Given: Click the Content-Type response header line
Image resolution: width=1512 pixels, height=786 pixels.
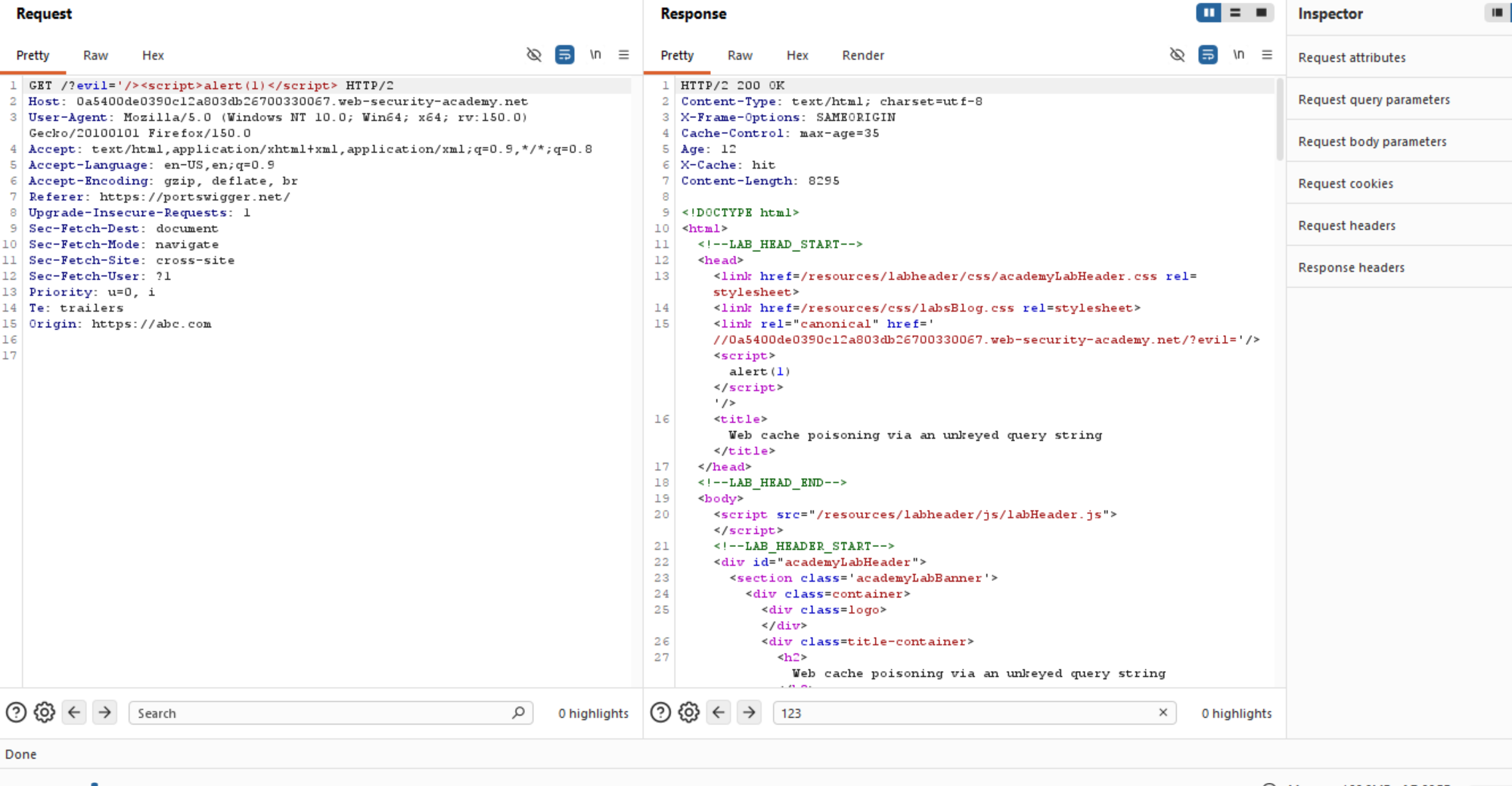Looking at the screenshot, I should pyautogui.click(x=831, y=101).
